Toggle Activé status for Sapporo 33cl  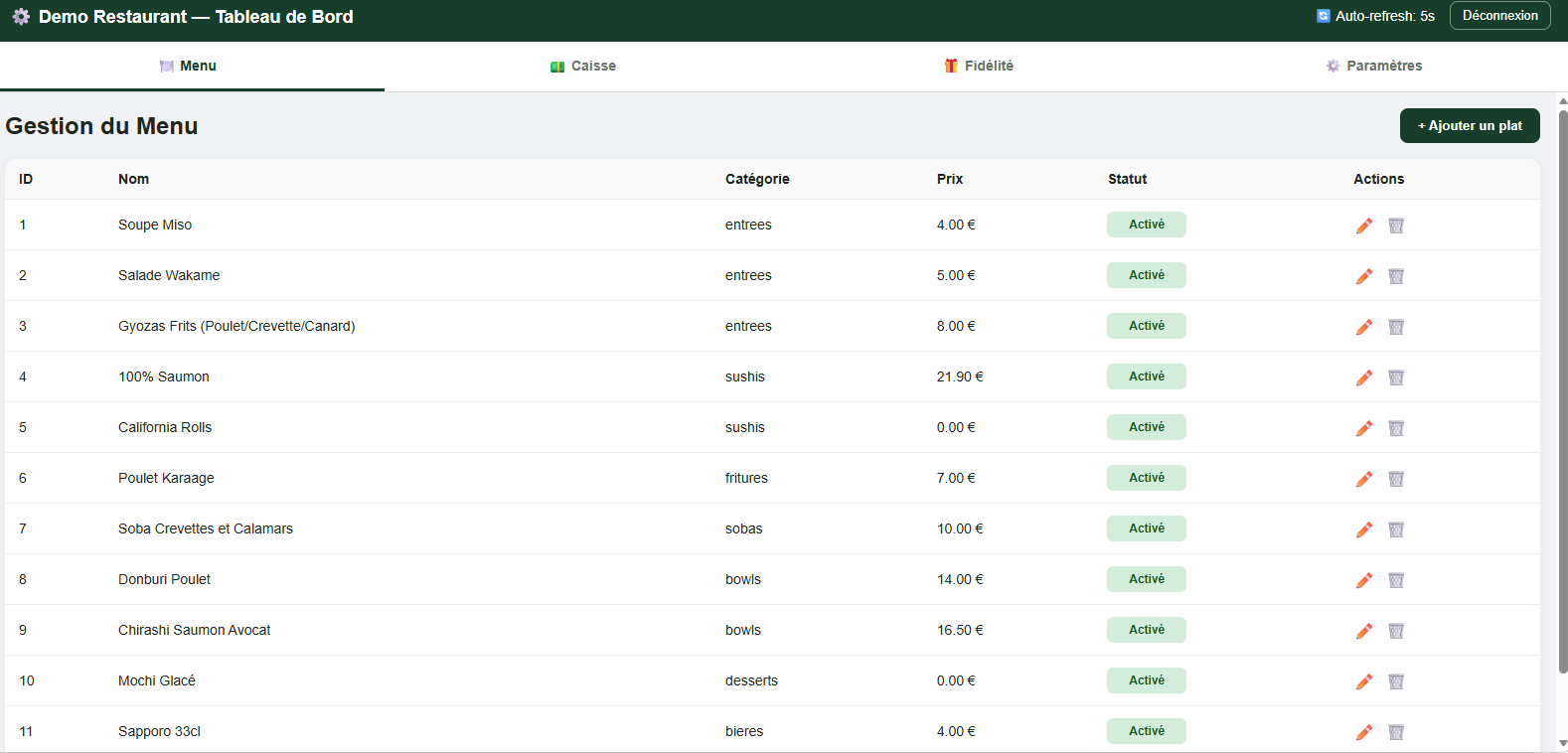pyautogui.click(x=1147, y=731)
